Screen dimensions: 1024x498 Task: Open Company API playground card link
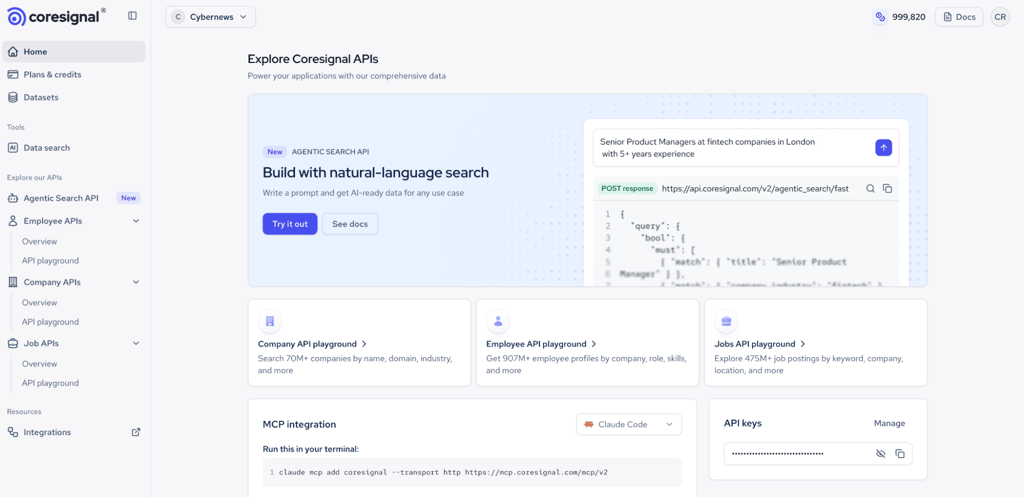pos(312,344)
